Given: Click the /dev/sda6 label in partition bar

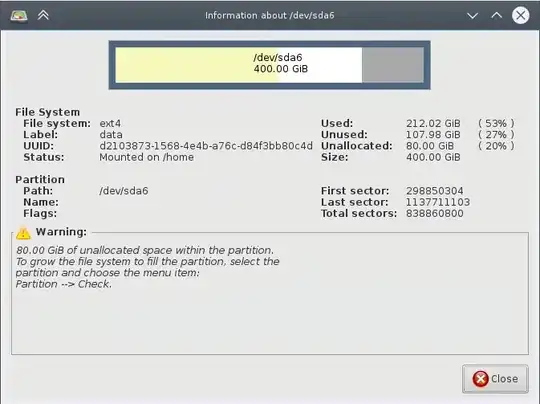Looking at the screenshot, I should click(278, 57).
